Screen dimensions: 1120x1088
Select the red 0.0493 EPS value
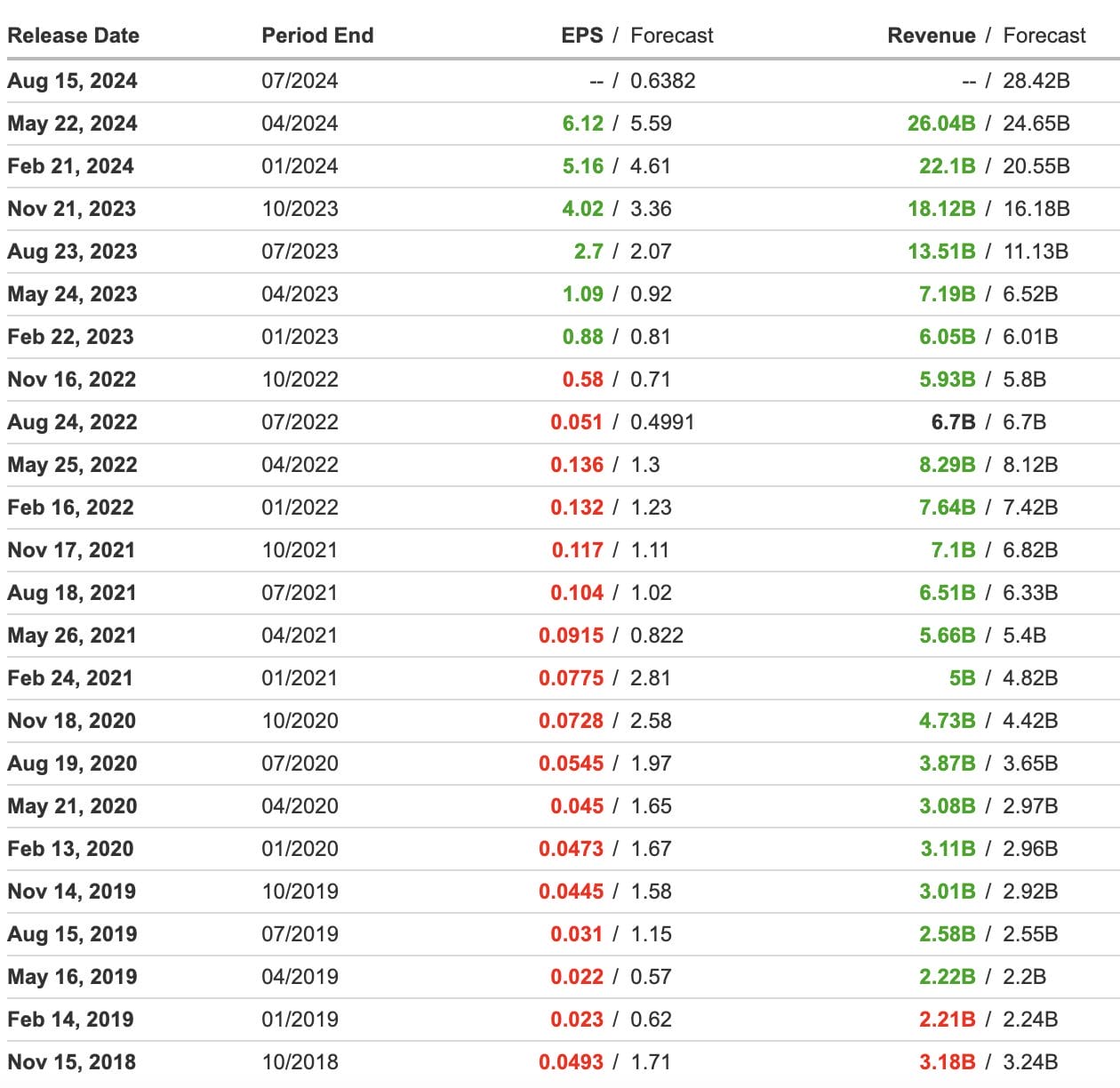(571, 1062)
